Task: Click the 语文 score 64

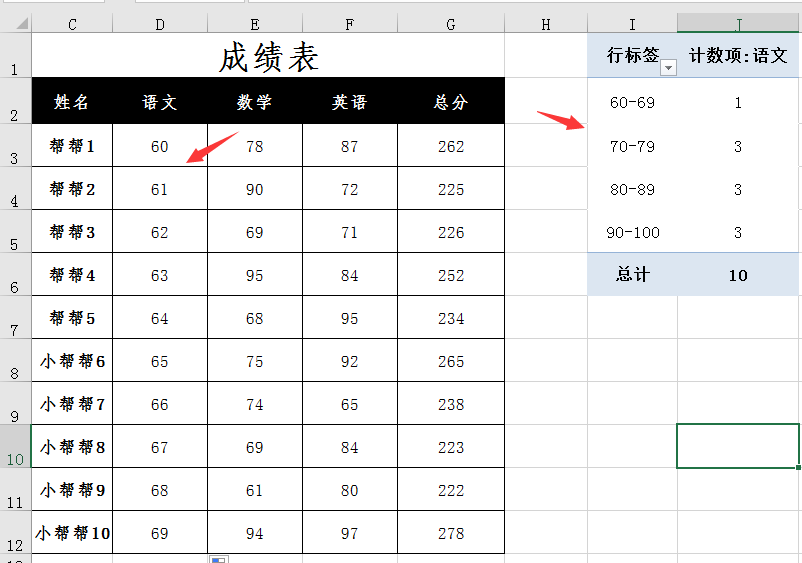Action: (160, 318)
